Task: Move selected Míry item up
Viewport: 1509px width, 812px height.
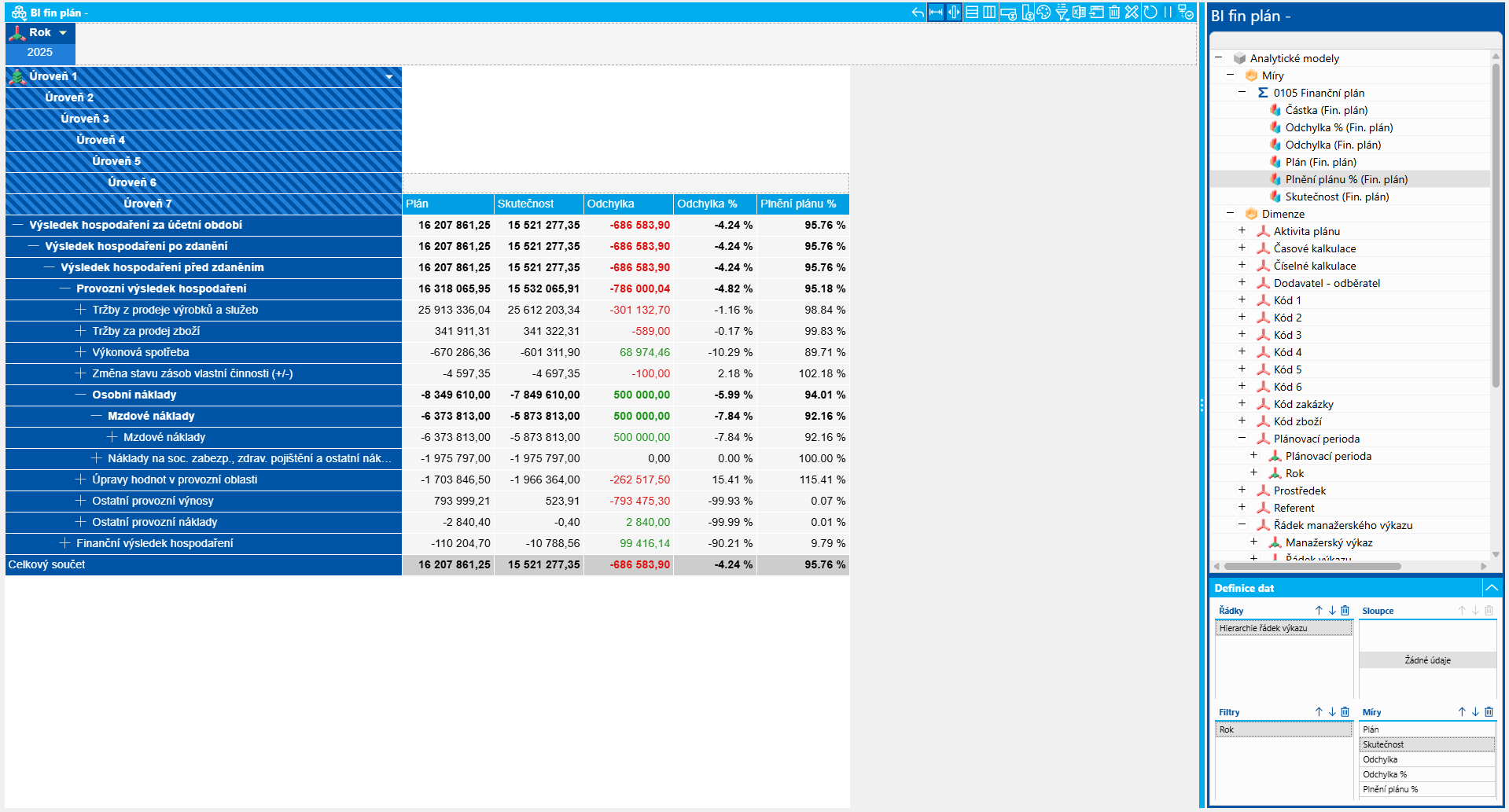Action: point(1462,712)
